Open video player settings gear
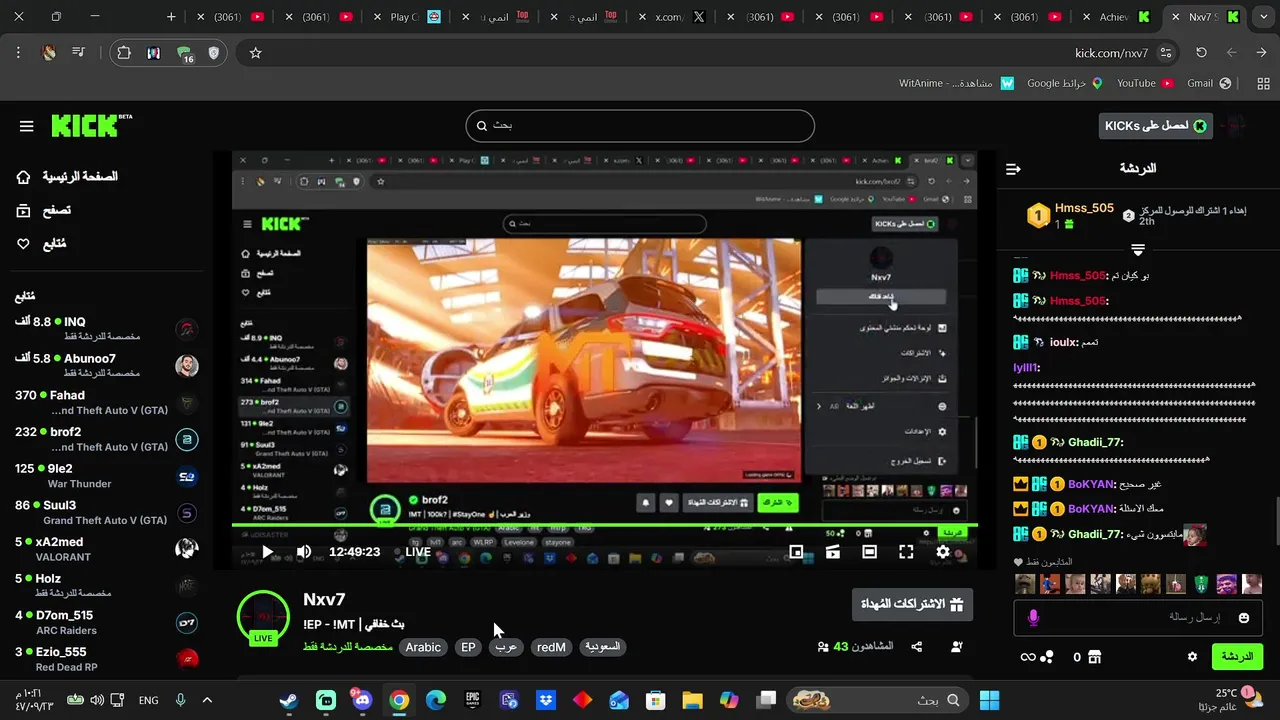 [943, 552]
